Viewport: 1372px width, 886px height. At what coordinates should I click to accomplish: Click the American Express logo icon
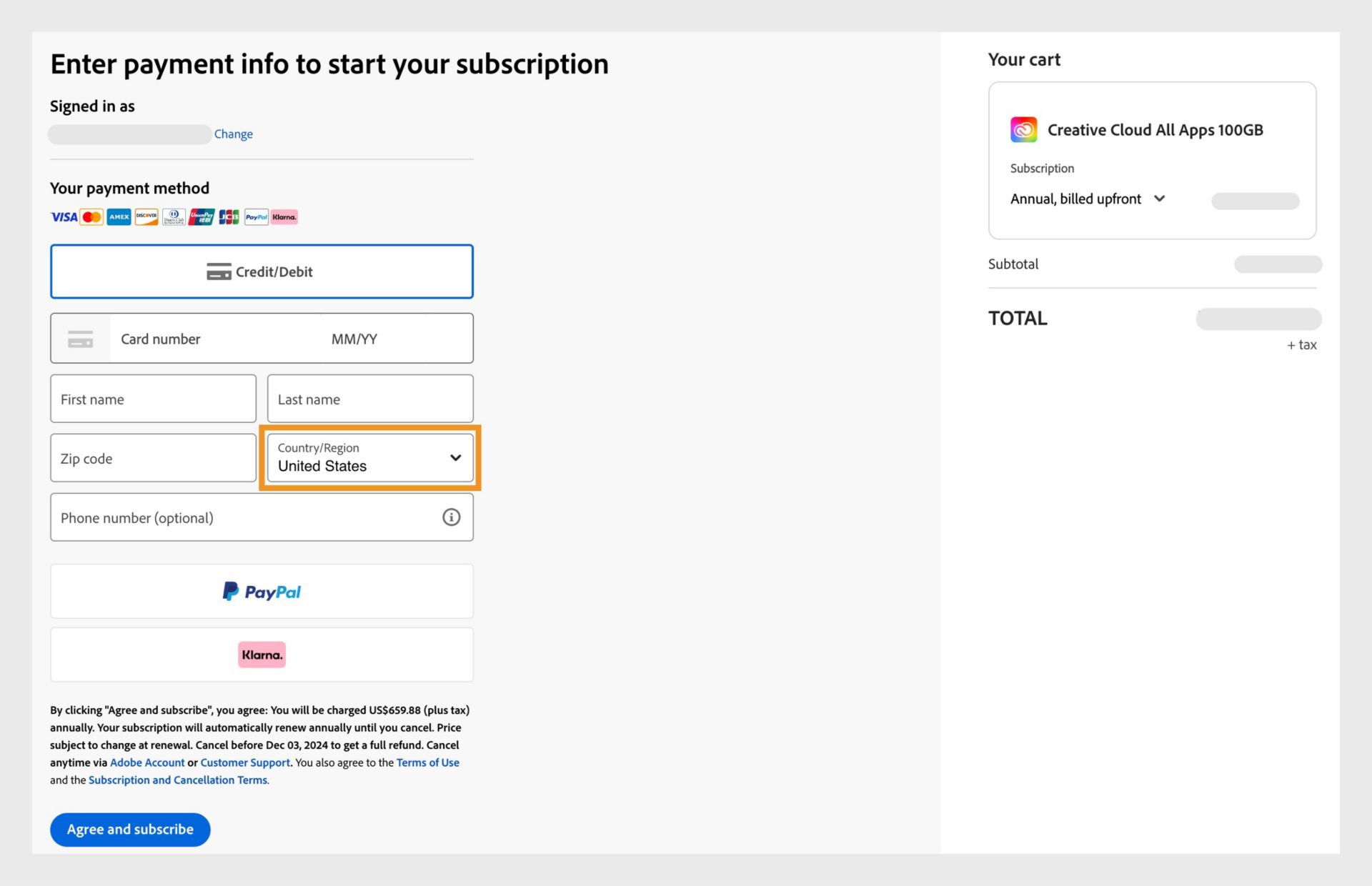tap(119, 216)
